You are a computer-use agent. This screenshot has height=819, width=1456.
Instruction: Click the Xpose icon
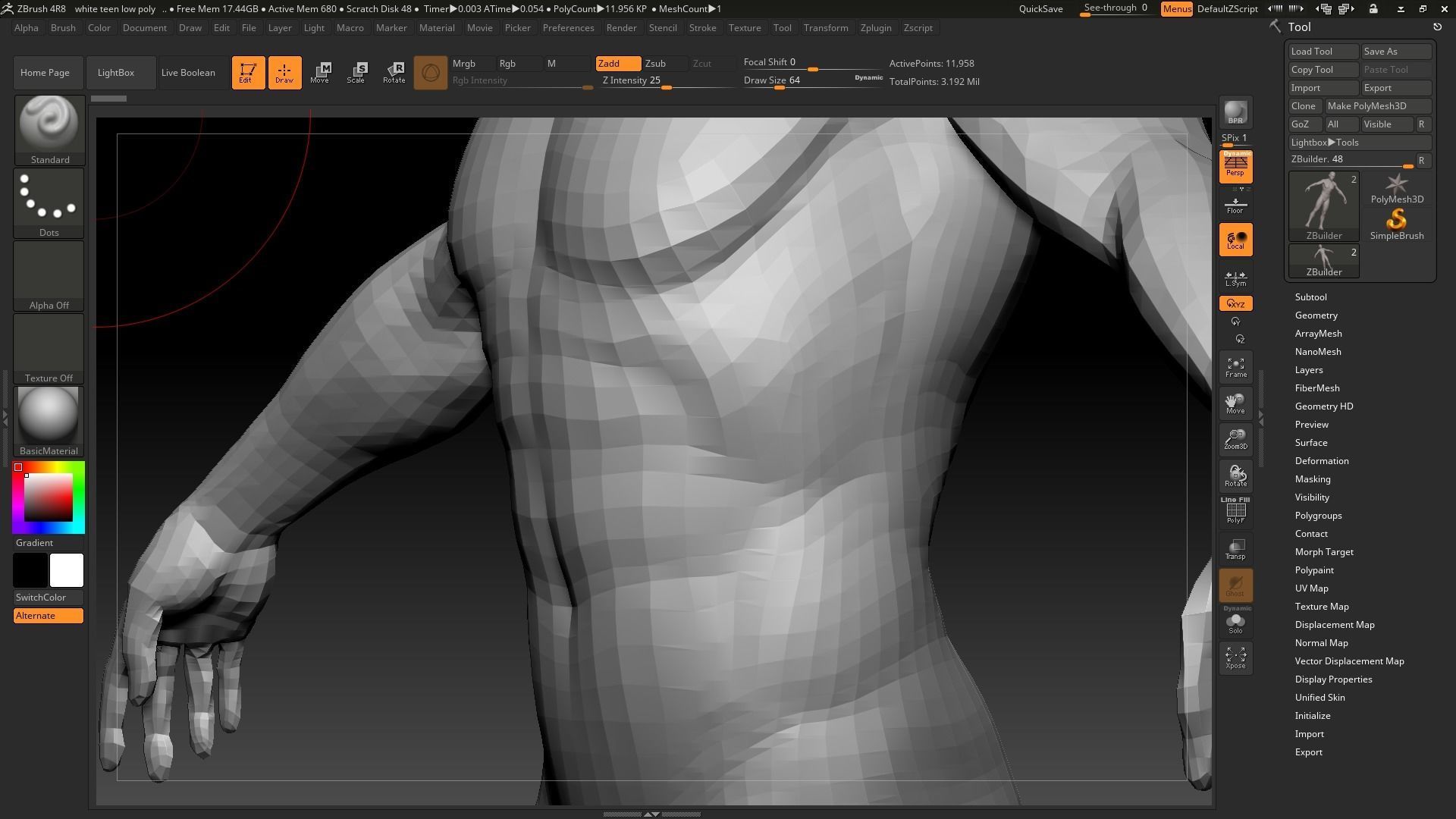click(1235, 657)
